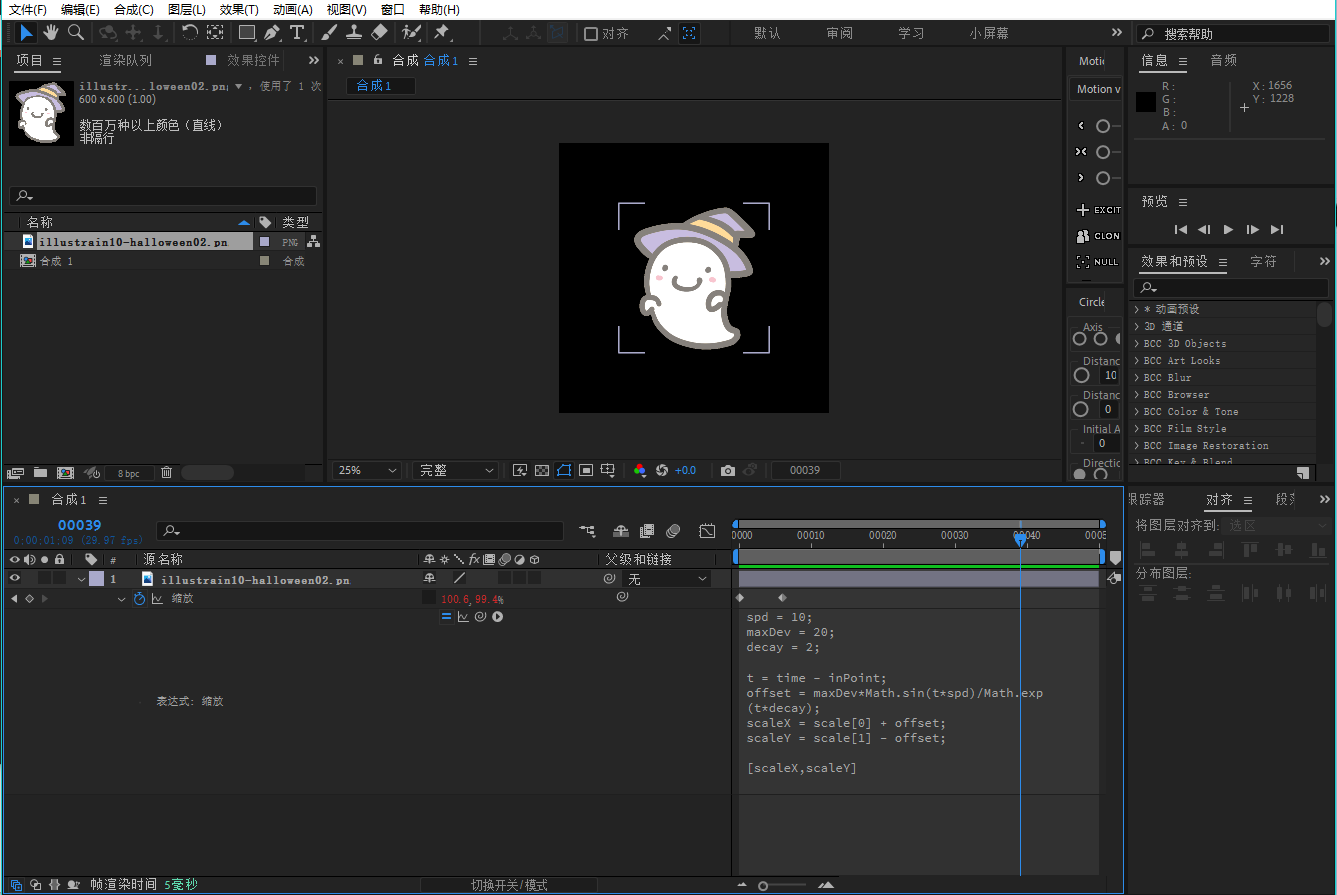The width and height of the screenshot is (1337, 895).
Task: Hide layer 1 with the eye toggle
Action: point(14,578)
